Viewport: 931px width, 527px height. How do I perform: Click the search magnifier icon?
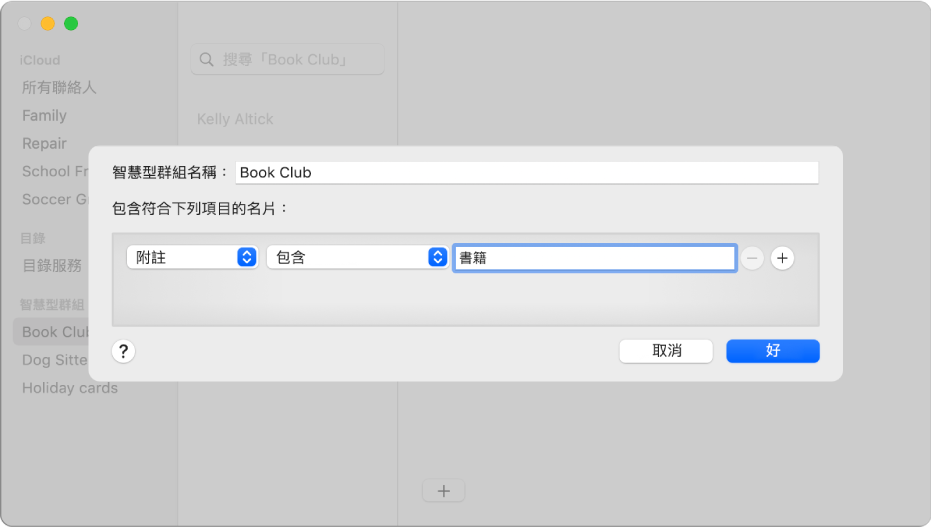[206, 59]
